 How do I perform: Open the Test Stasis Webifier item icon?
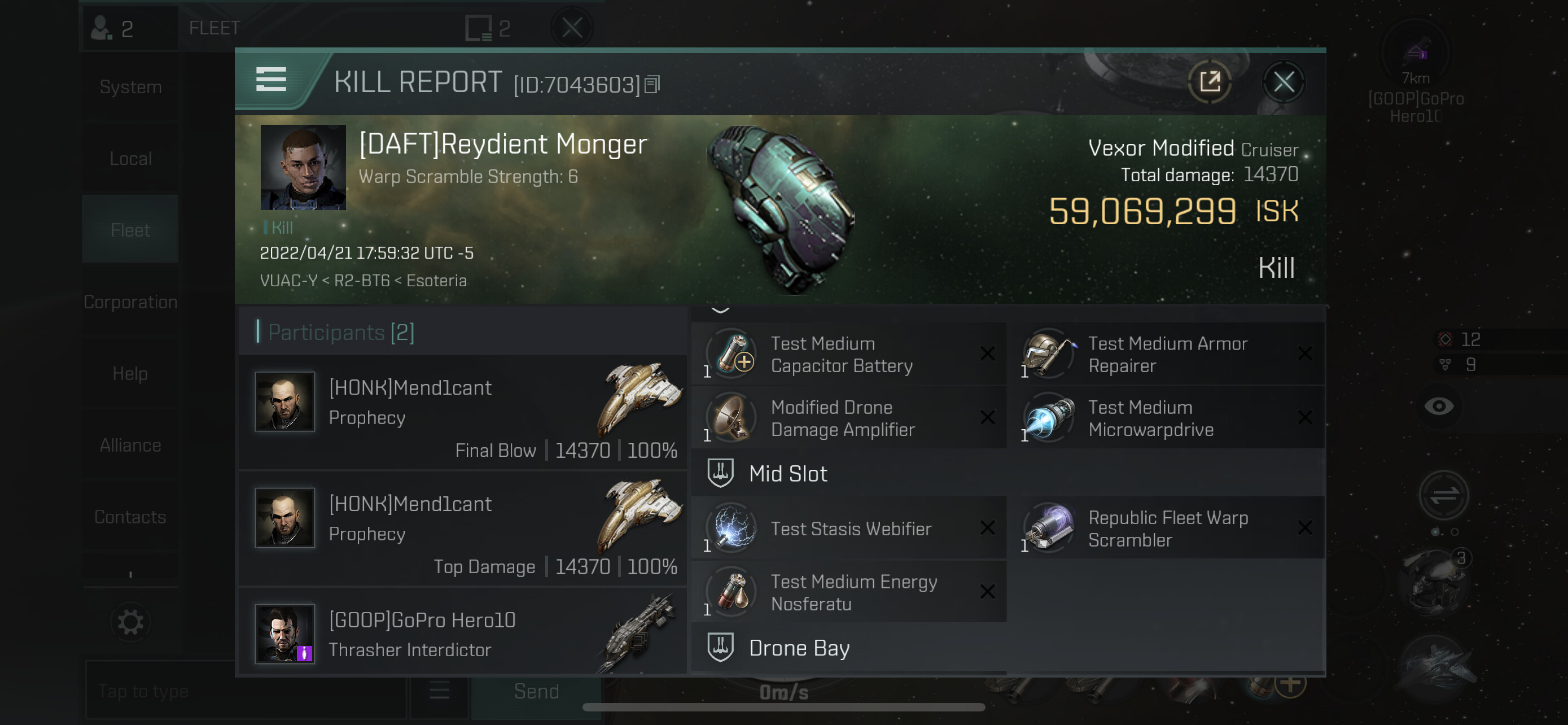tap(733, 528)
